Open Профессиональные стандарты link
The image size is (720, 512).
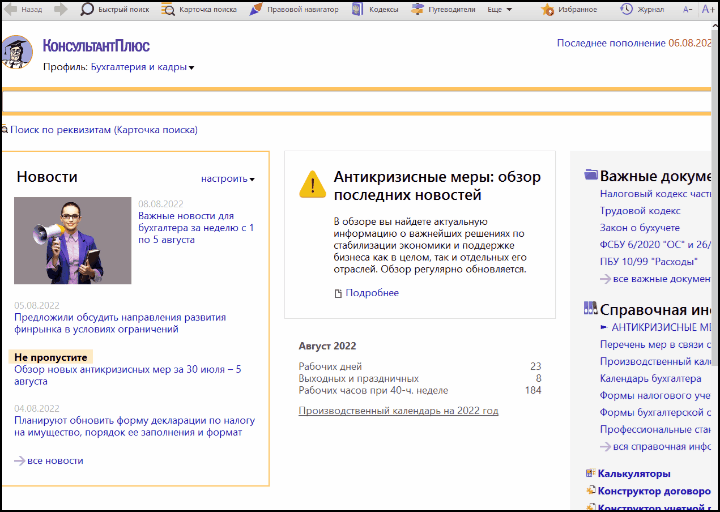click(x=655, y=429)
